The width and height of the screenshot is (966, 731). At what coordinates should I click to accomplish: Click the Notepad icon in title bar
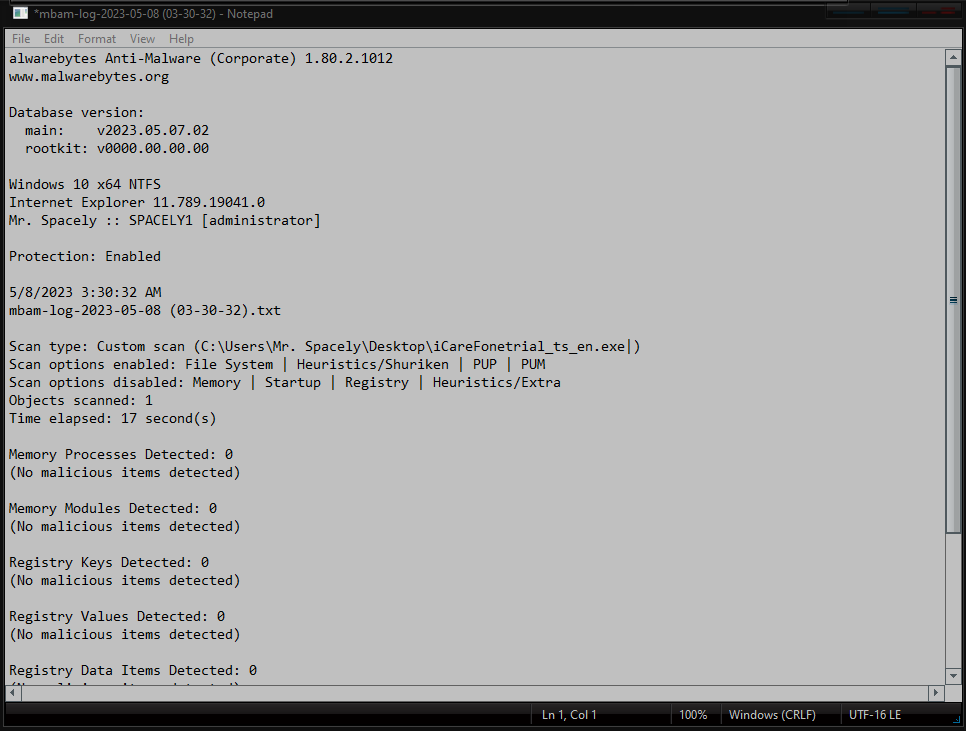(20, 13)
